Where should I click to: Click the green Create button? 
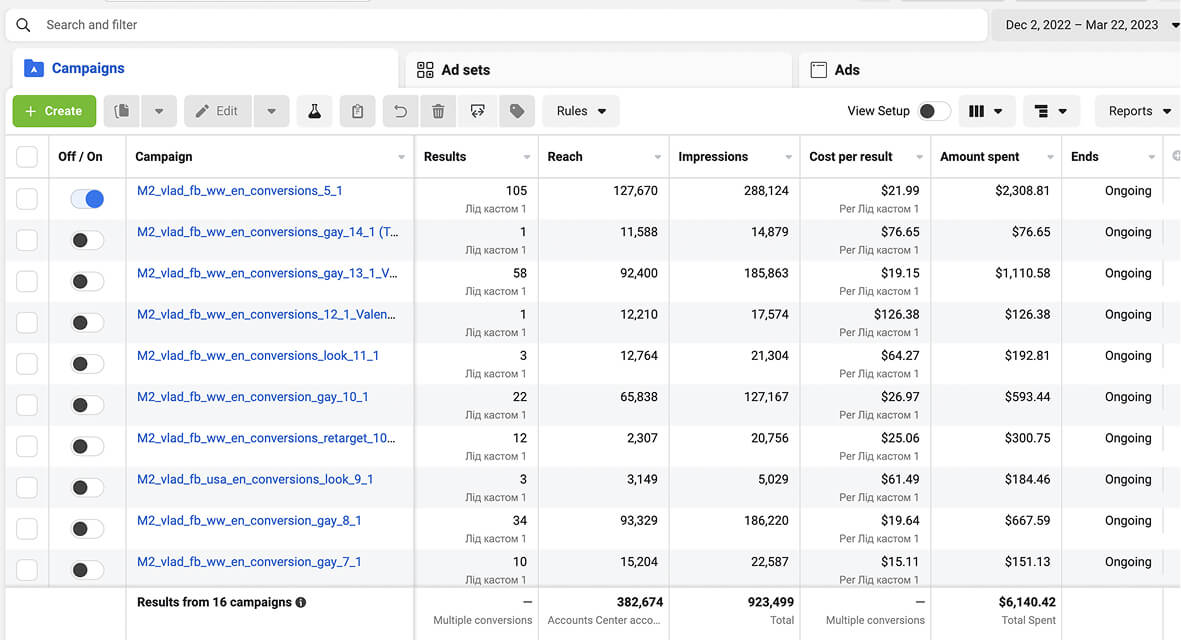point(54,111)
